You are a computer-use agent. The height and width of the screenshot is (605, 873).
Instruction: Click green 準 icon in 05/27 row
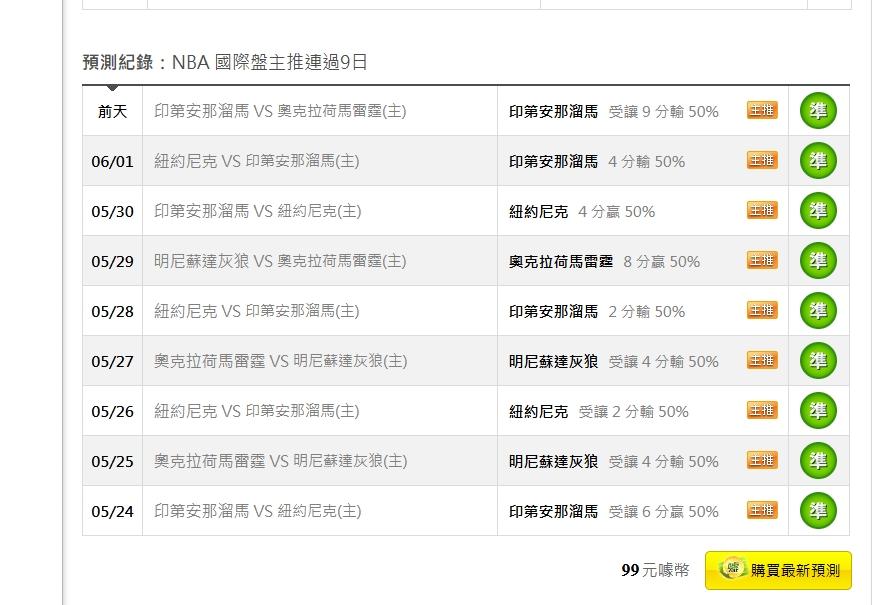pyautogui.click(x=818, y=361)
